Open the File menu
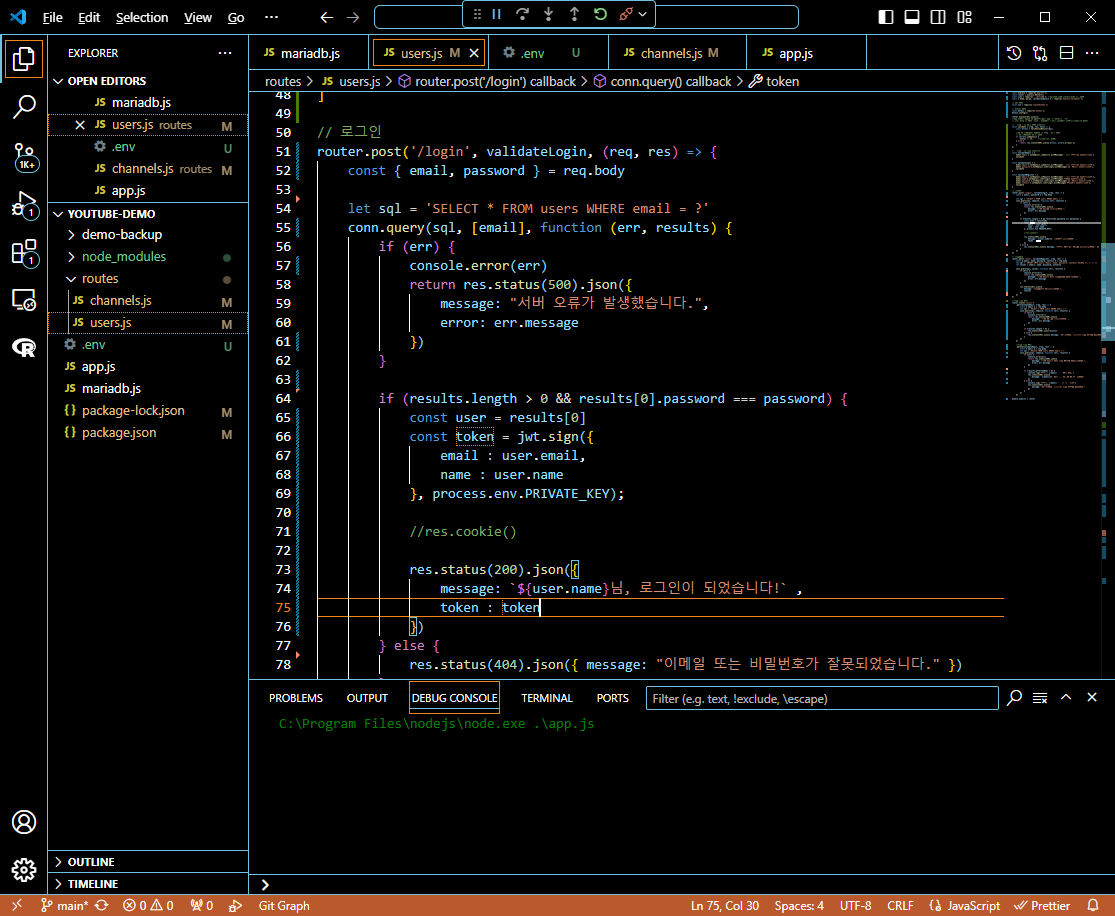 (x=53, y=17)
